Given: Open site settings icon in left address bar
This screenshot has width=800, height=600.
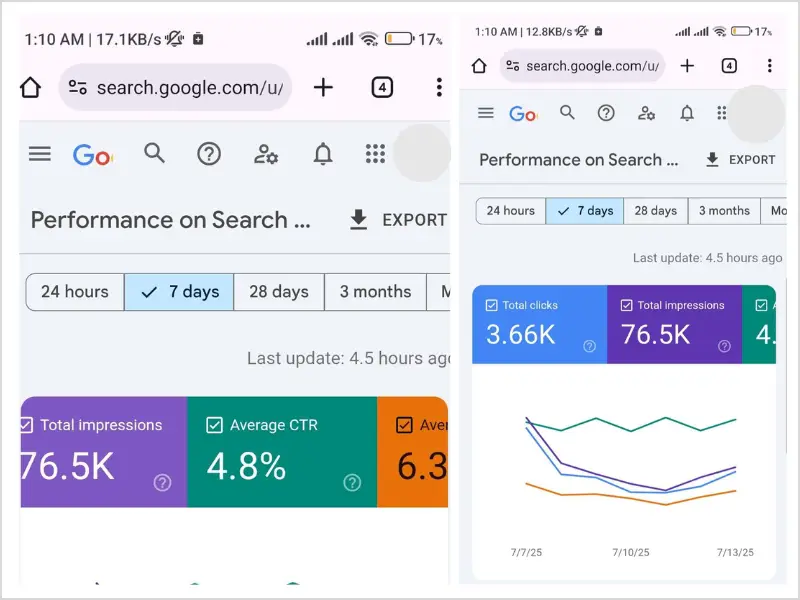Looking at the screenshot, I should pos(78,87).
